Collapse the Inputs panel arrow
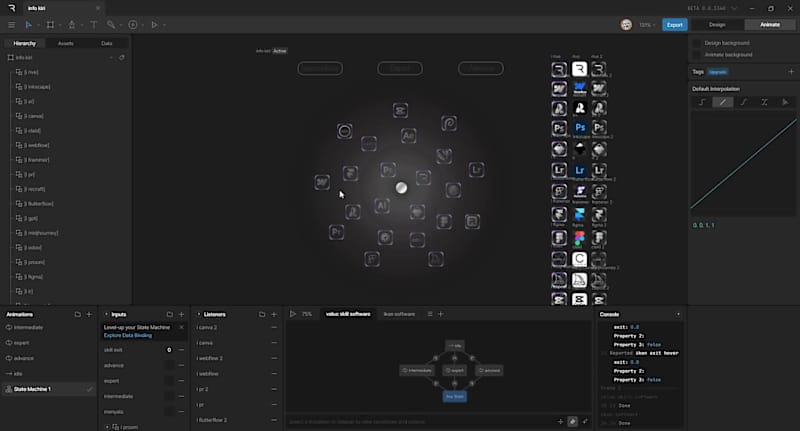The height and width of the screenshot is (431, 800). pos(106,314)
